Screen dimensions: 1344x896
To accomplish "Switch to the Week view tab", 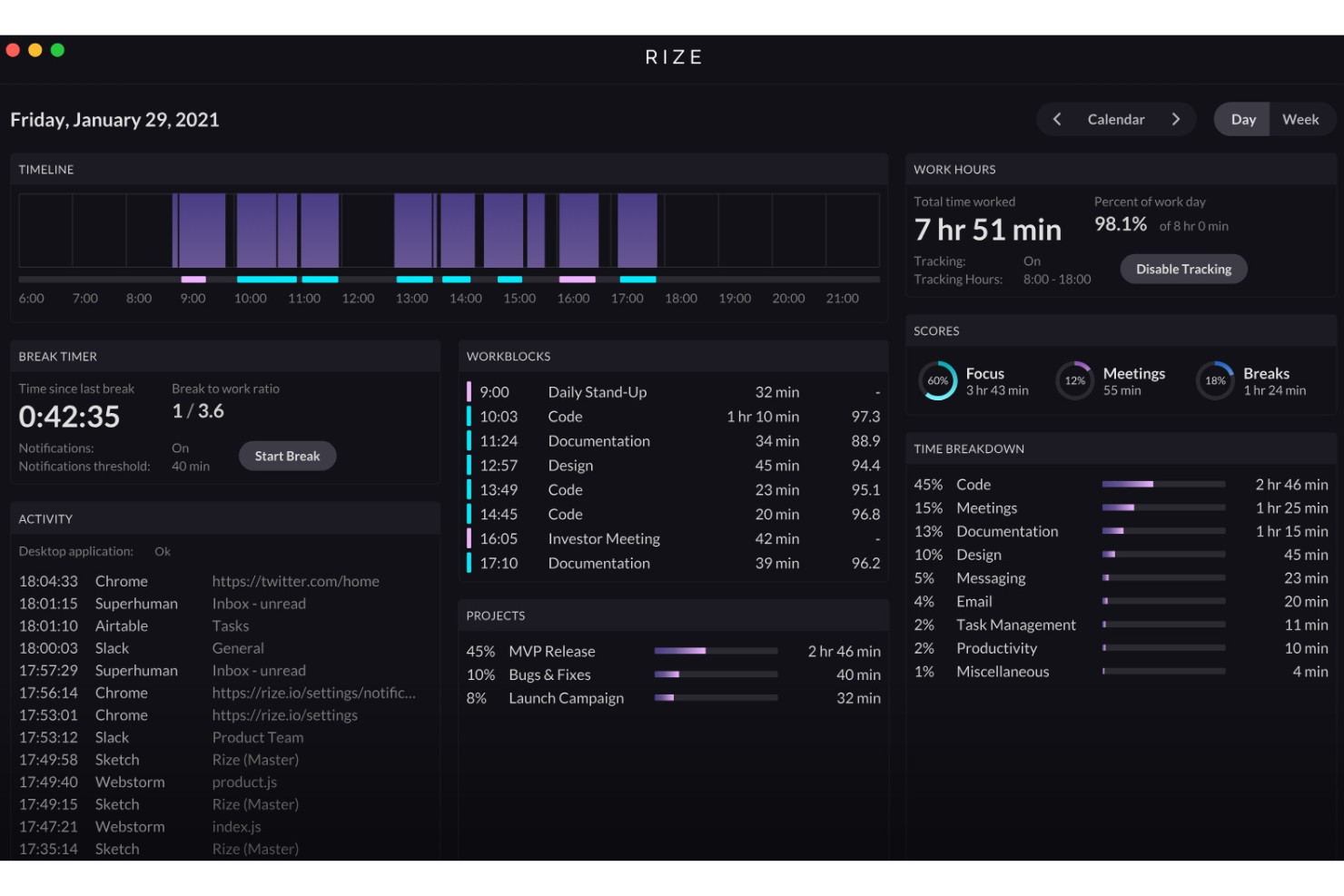I will (x=1300, y=119).
